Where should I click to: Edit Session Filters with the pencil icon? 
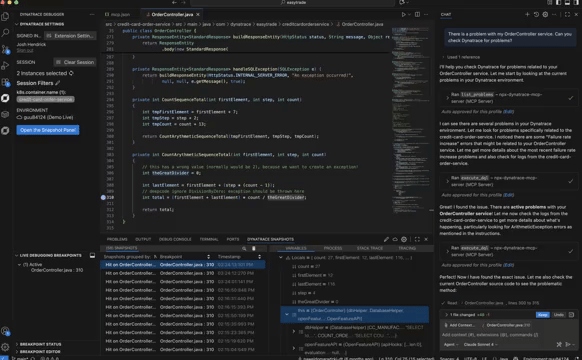58,83
